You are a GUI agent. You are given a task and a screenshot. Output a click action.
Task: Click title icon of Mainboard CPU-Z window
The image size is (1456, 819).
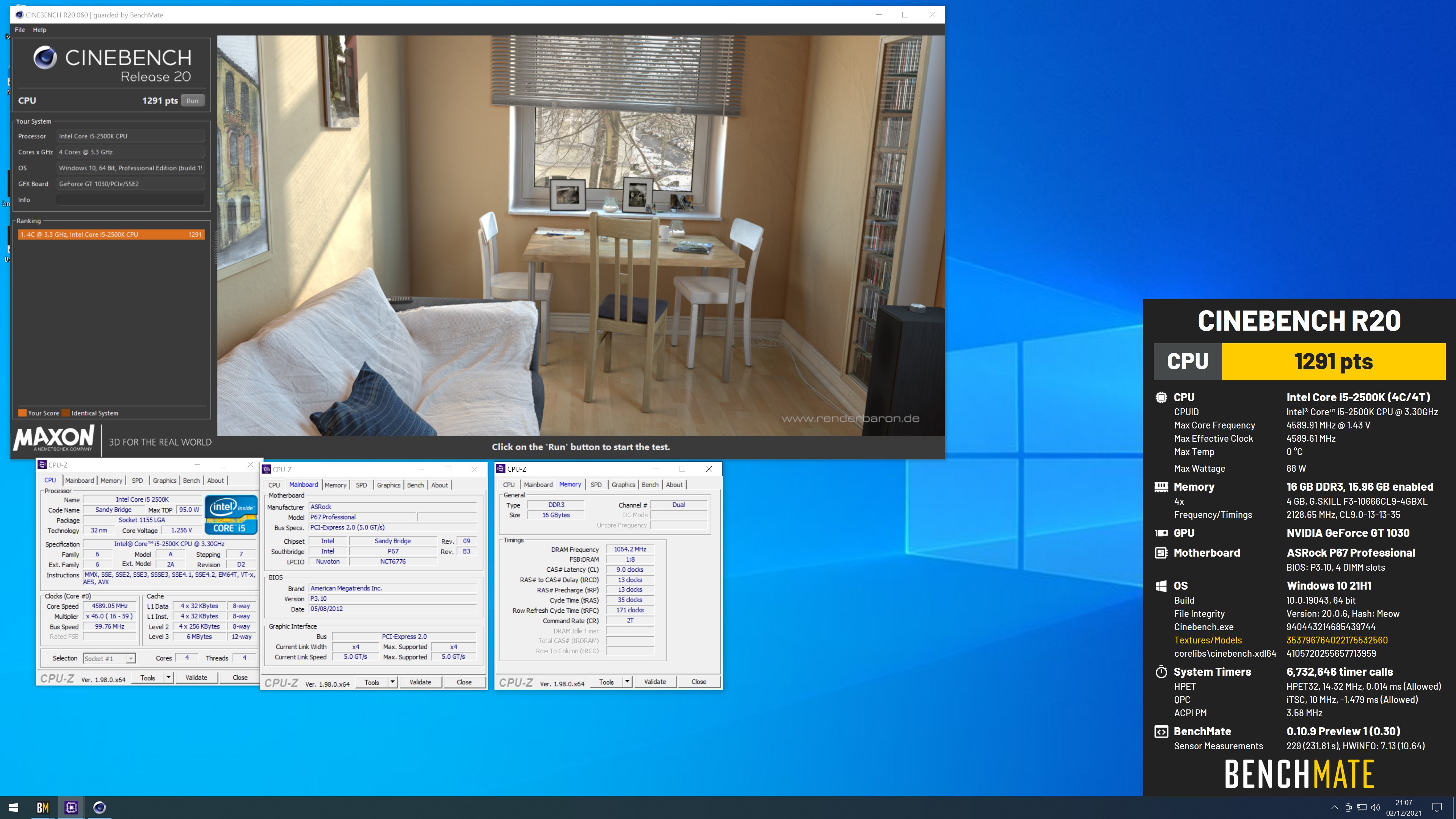click(266, 469)
